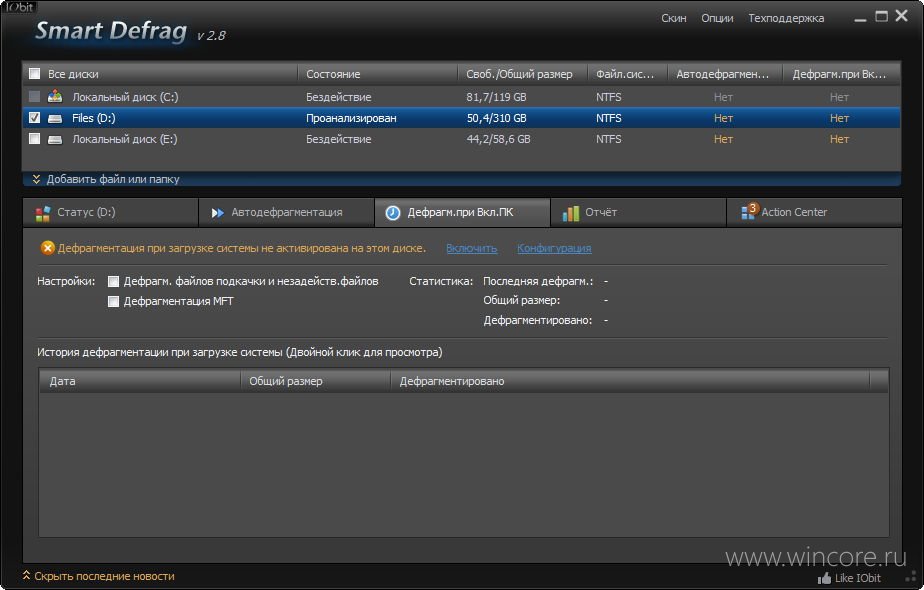
Task: Uncheck the Files (D:) checkbox
Action: click(x=35, y=118)
